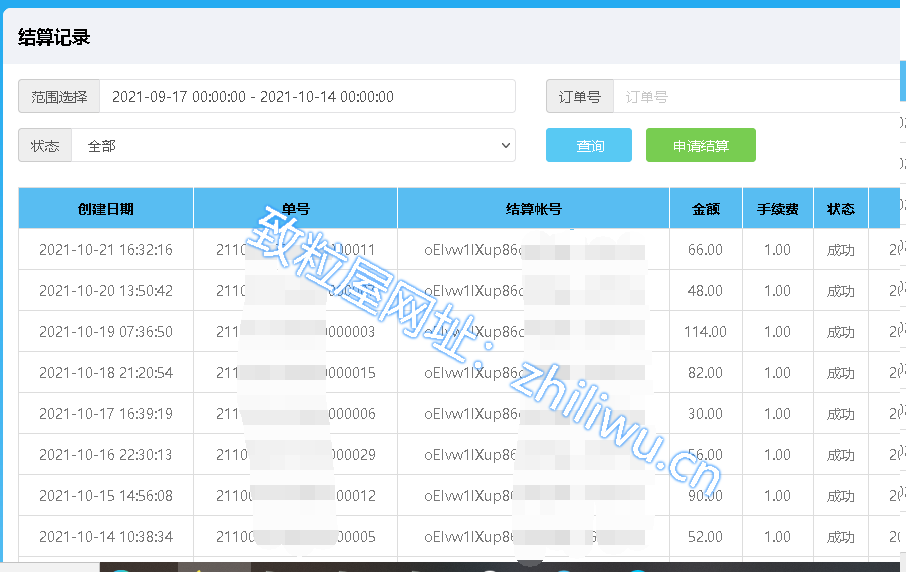Open the 状态 dropdown showing 全部
This screenshot has width=906, height=572.
tap(294, 146)
